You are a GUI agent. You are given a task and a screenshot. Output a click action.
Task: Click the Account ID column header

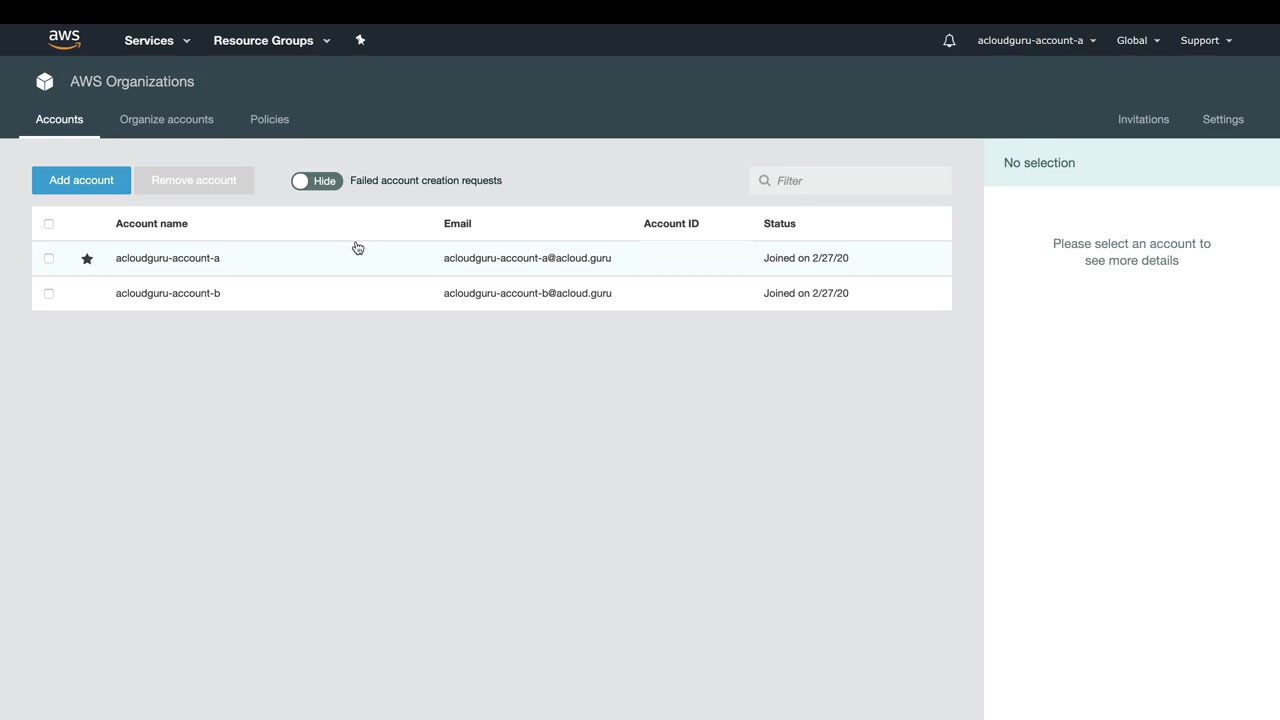671,224
